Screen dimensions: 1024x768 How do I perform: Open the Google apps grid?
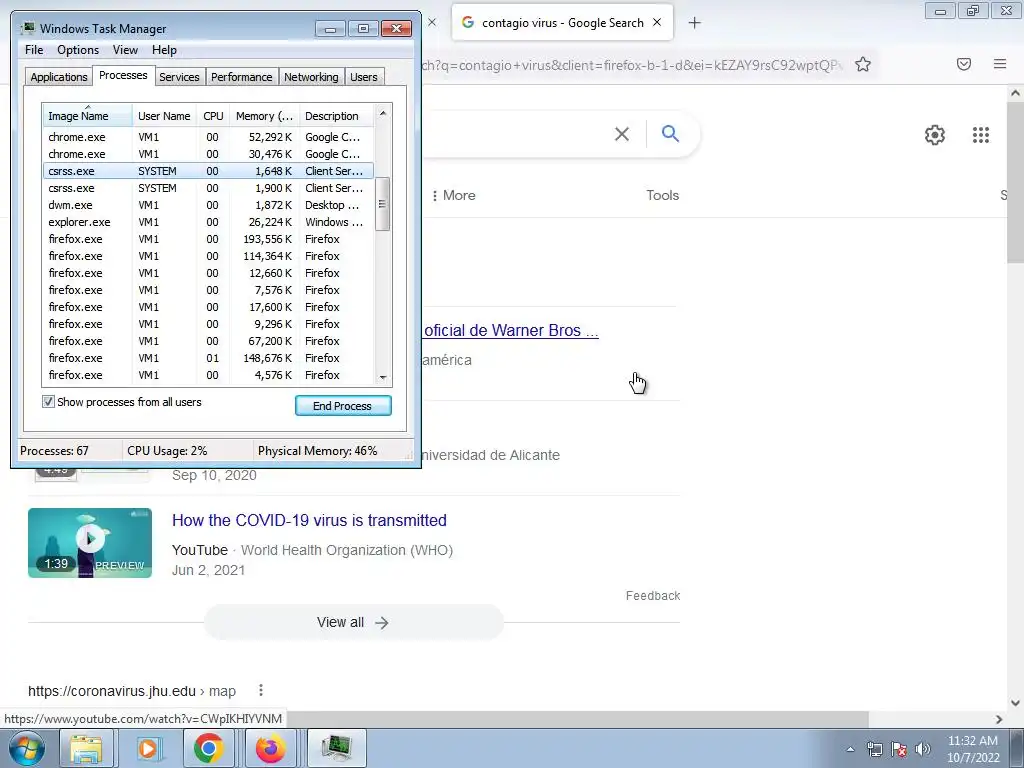(980, 135)
